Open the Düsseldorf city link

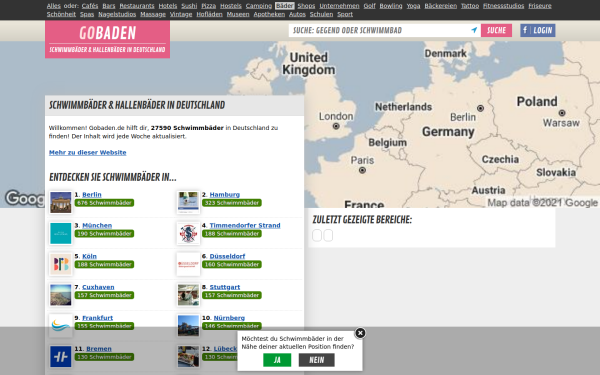[227, 256]
